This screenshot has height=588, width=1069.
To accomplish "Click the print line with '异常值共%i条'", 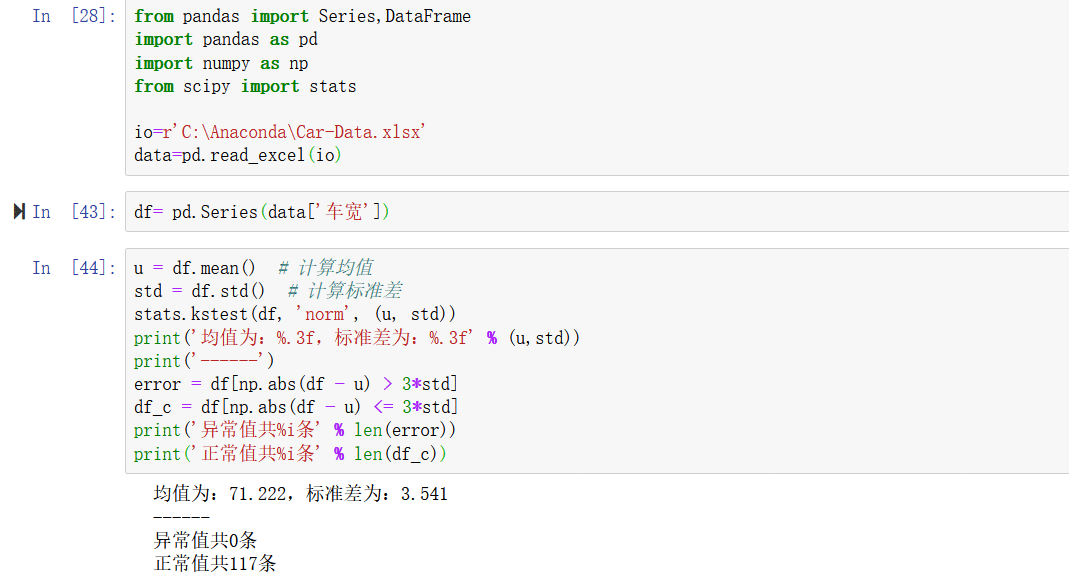I will pos(295,430).
